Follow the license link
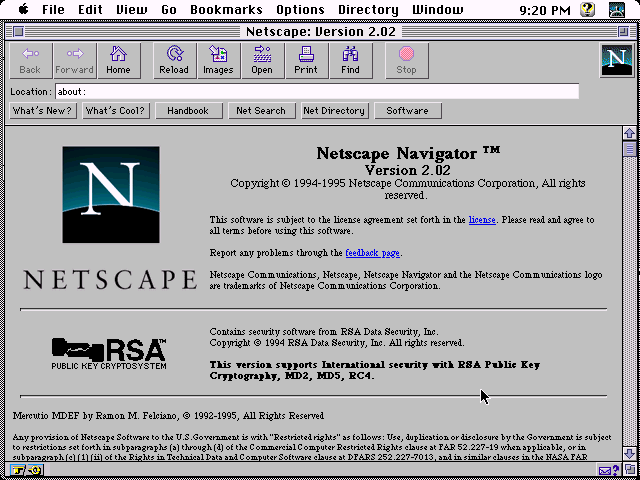Image resolution: width=640 pixels, height=480 pixels. (x=482, y=220)
